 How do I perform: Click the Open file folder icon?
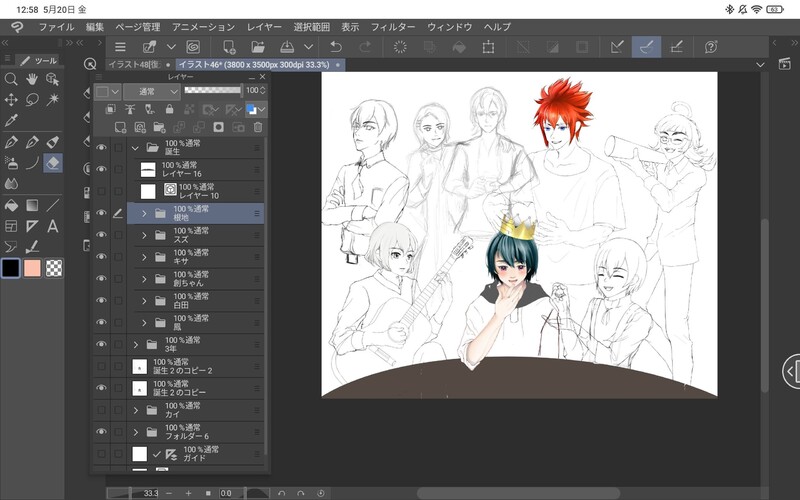point(258,47)
